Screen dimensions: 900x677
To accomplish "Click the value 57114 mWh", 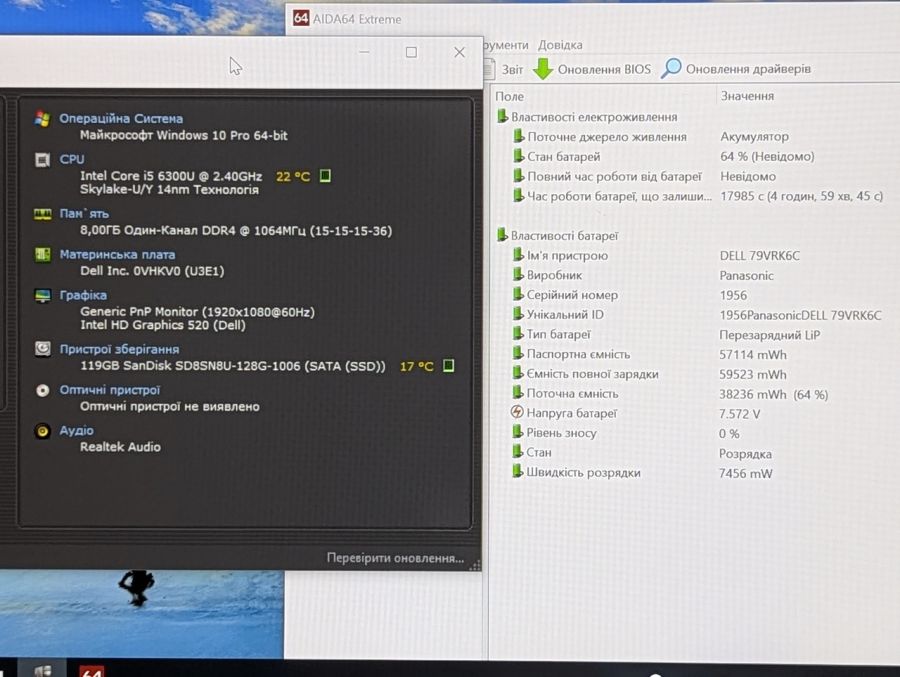I will [x=752, y=355].
